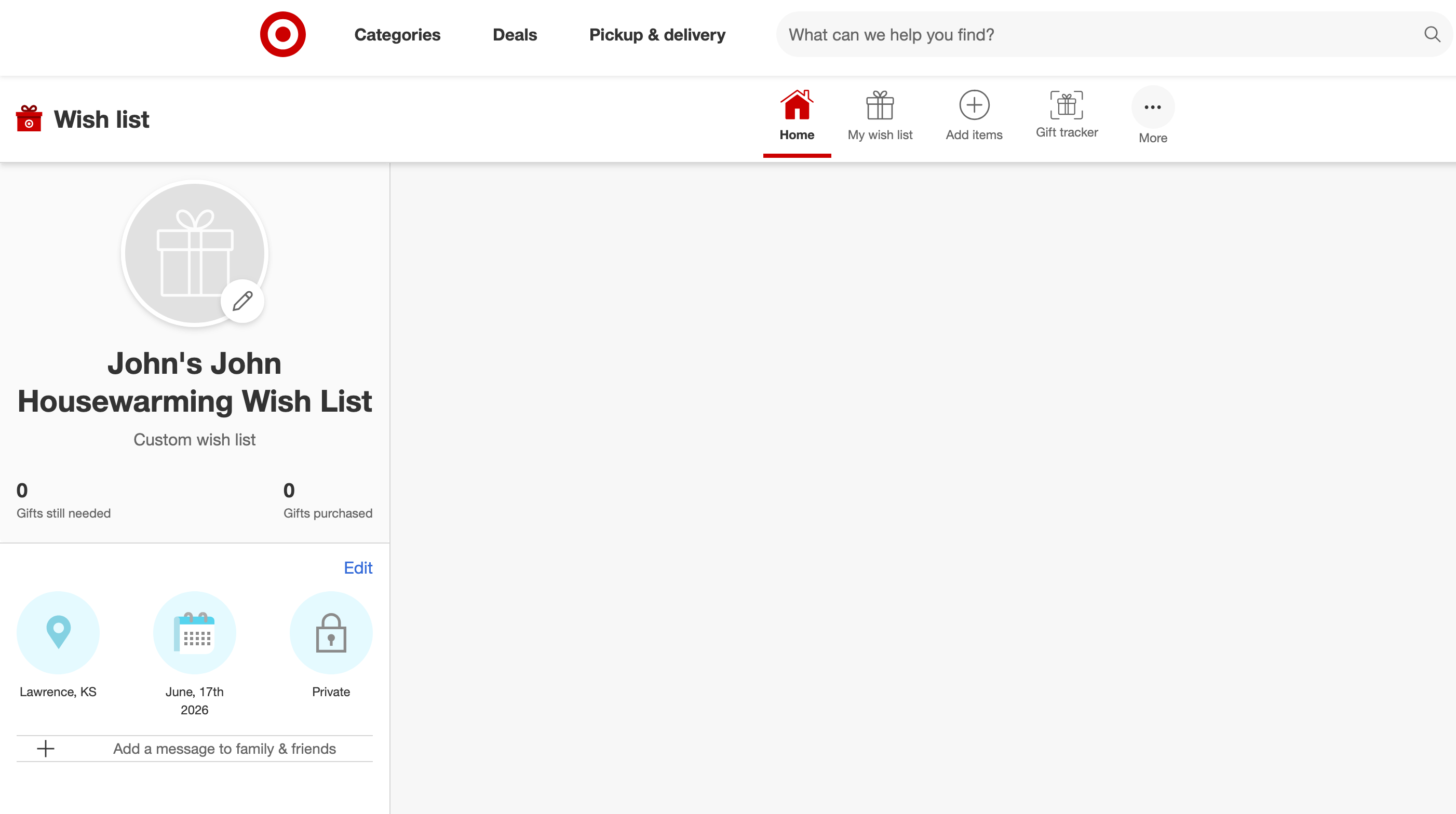The image size is (1456, 814).
Task: Click the plus icon beside add message
Action: point(45,749)
